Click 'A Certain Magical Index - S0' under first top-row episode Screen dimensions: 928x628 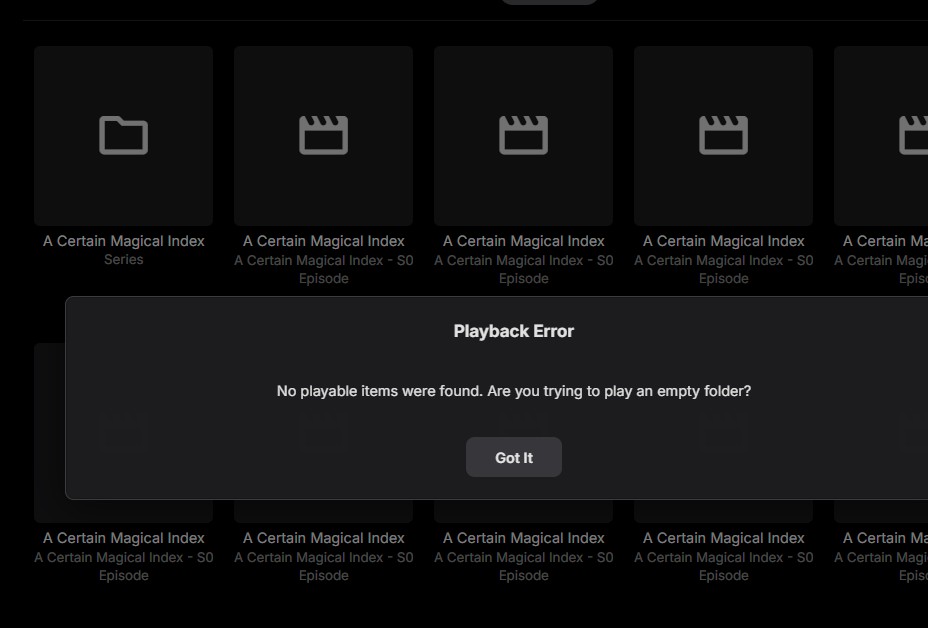pos(323,260)
